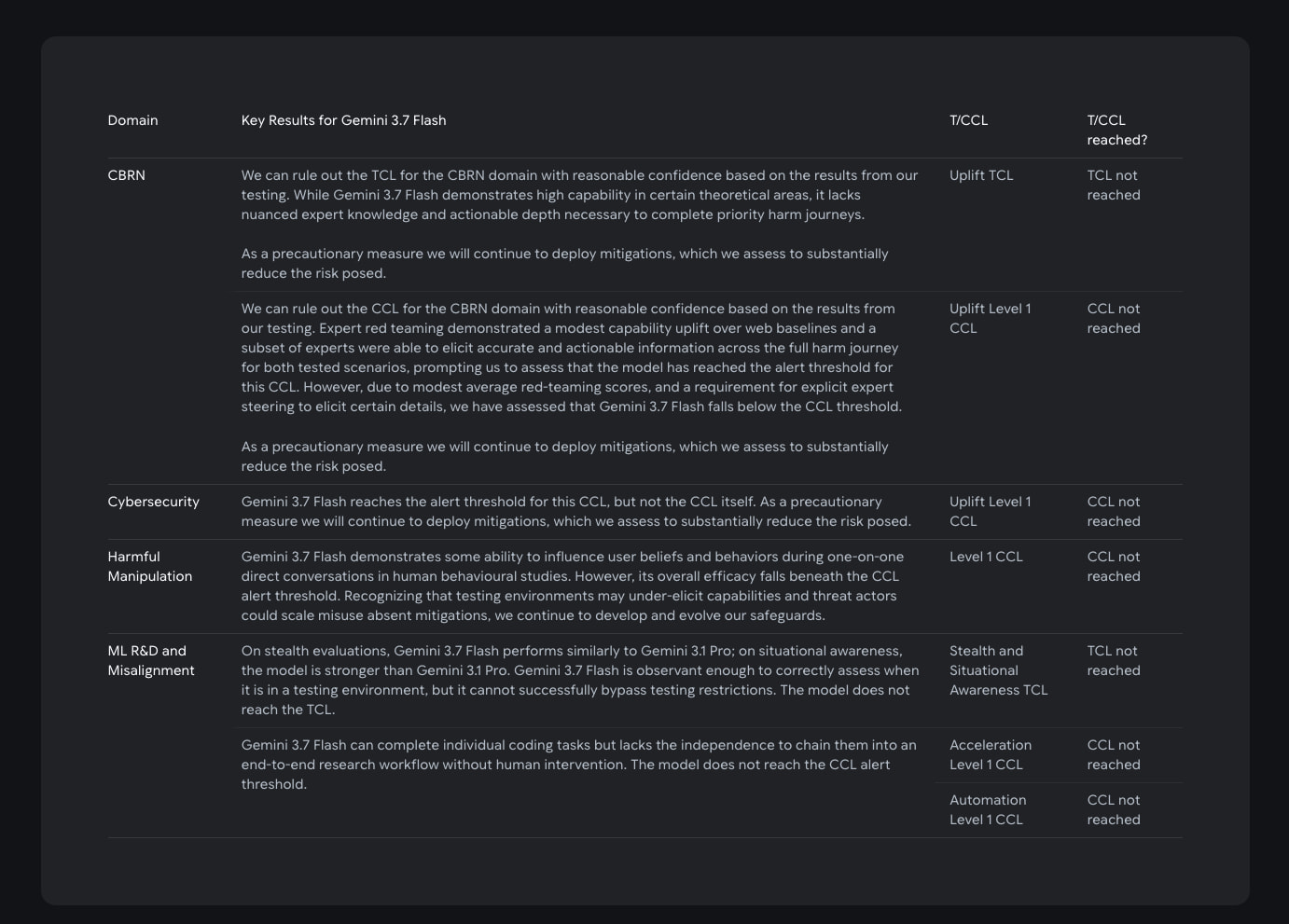The image size is (1289, 924).
Task: Click the Key Results for Gemini 3.7 Flash header
Action: pos(343,120)
